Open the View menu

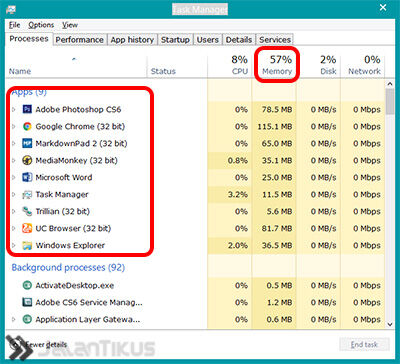pos(70,25)
